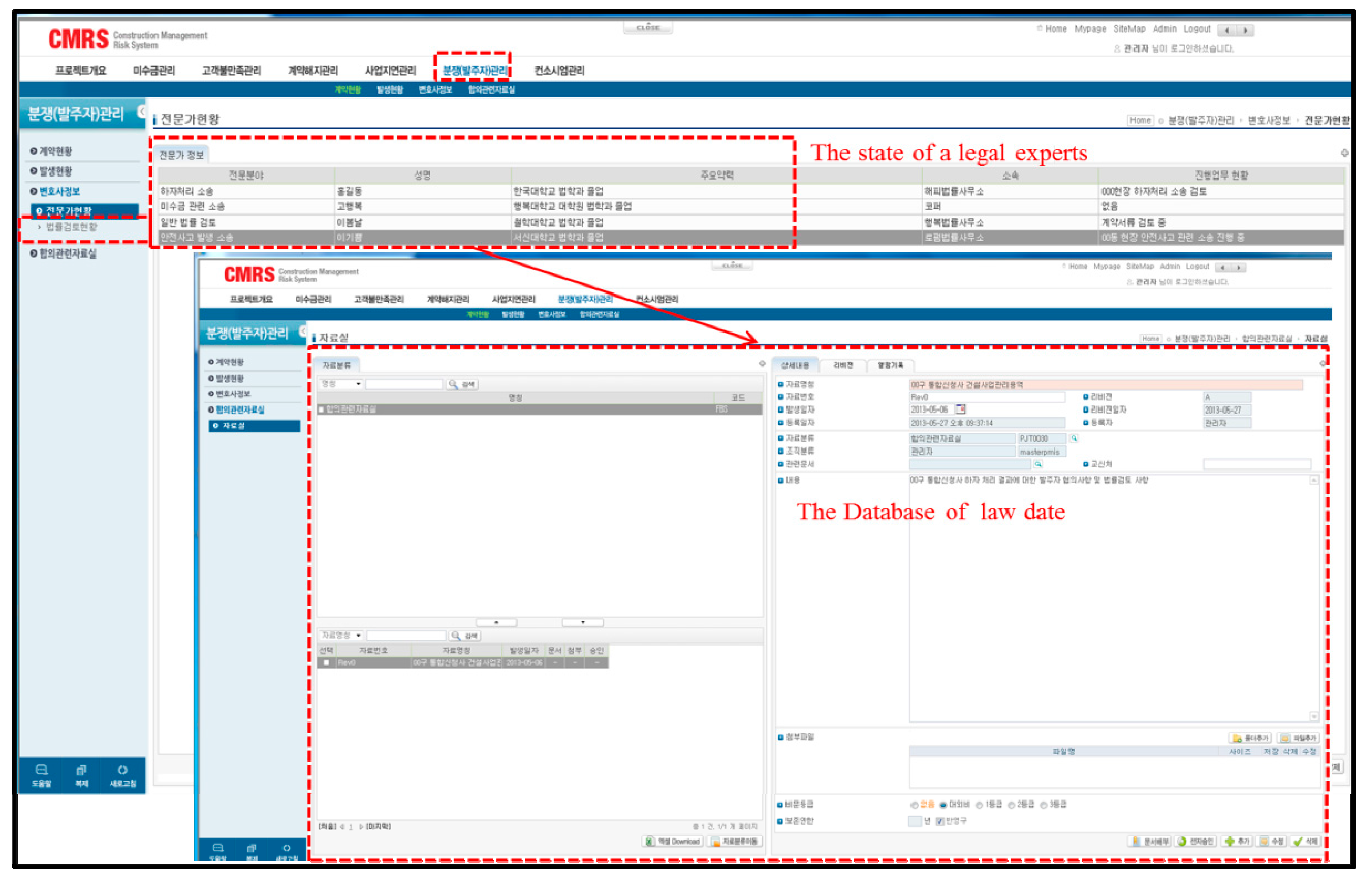Click the down-arrow panel splitter button
1372x882 pixels.
[582, 622]
